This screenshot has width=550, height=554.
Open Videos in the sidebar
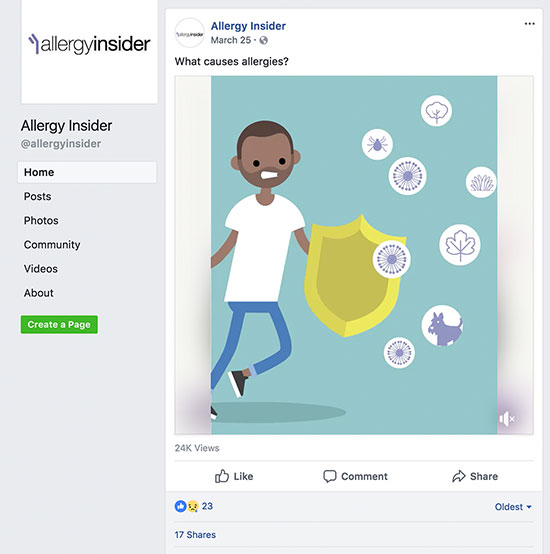click(x=41, y=269)
